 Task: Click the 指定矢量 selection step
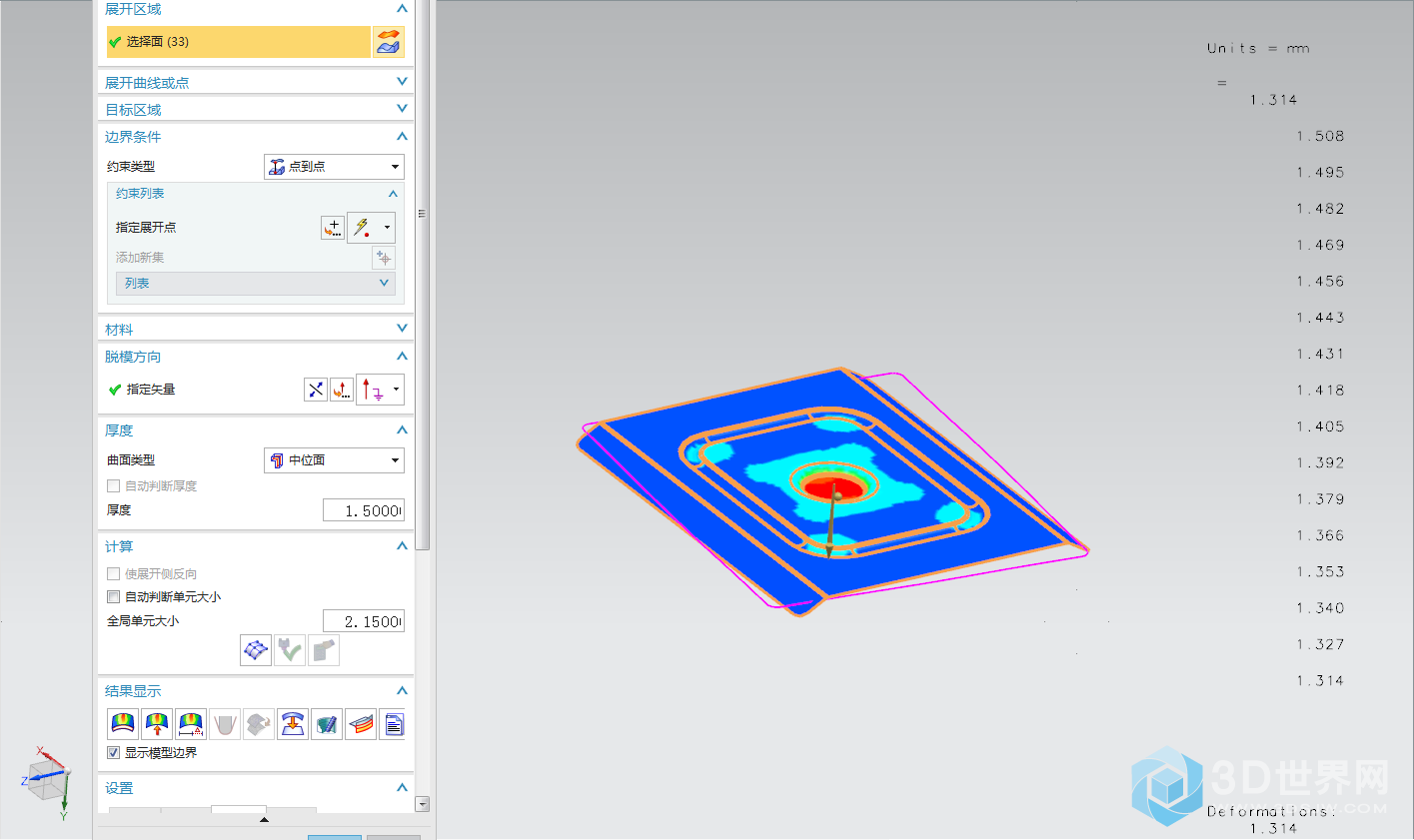[150, 390]
